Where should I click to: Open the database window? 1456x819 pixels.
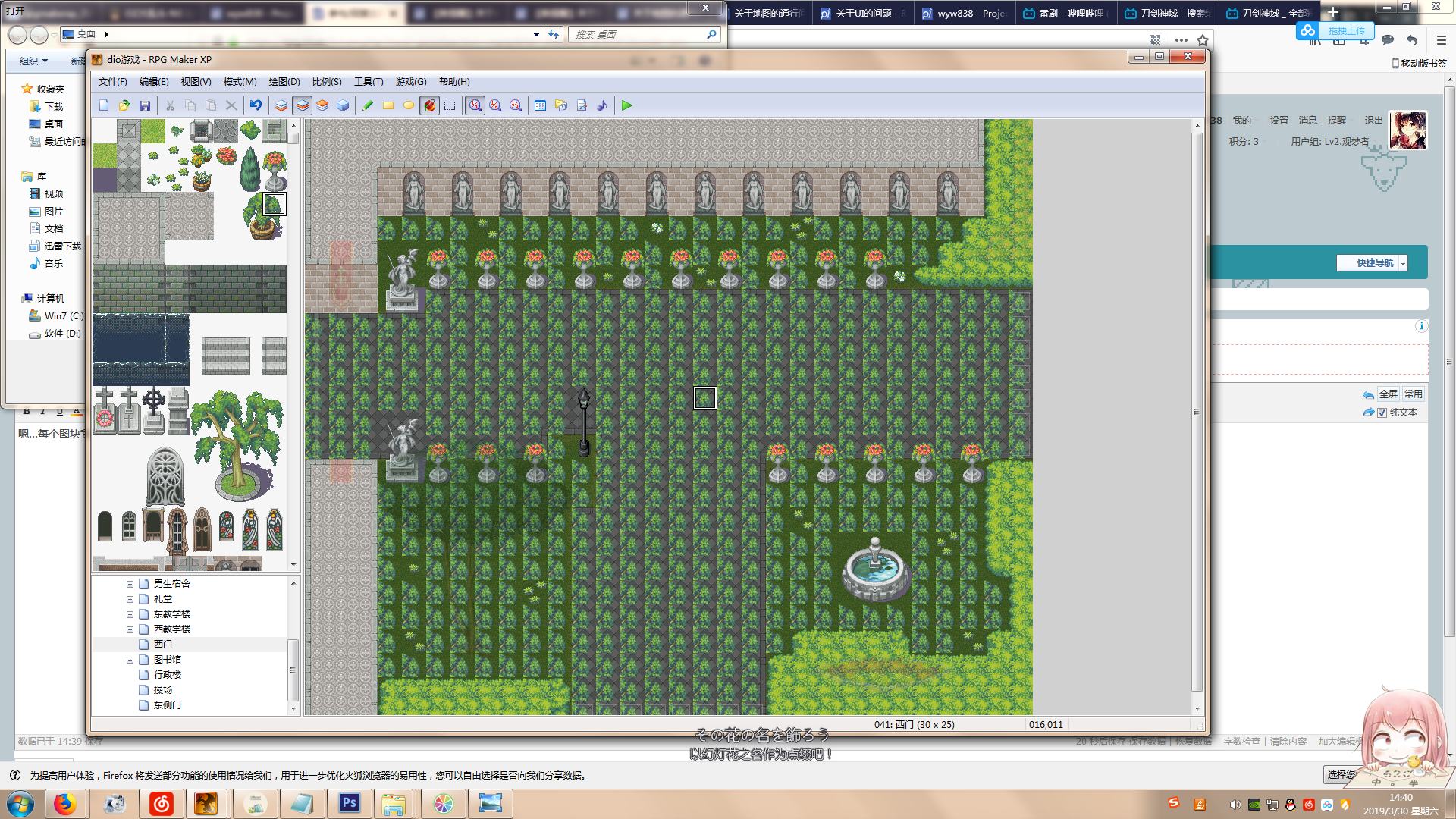tap(541, 105)
